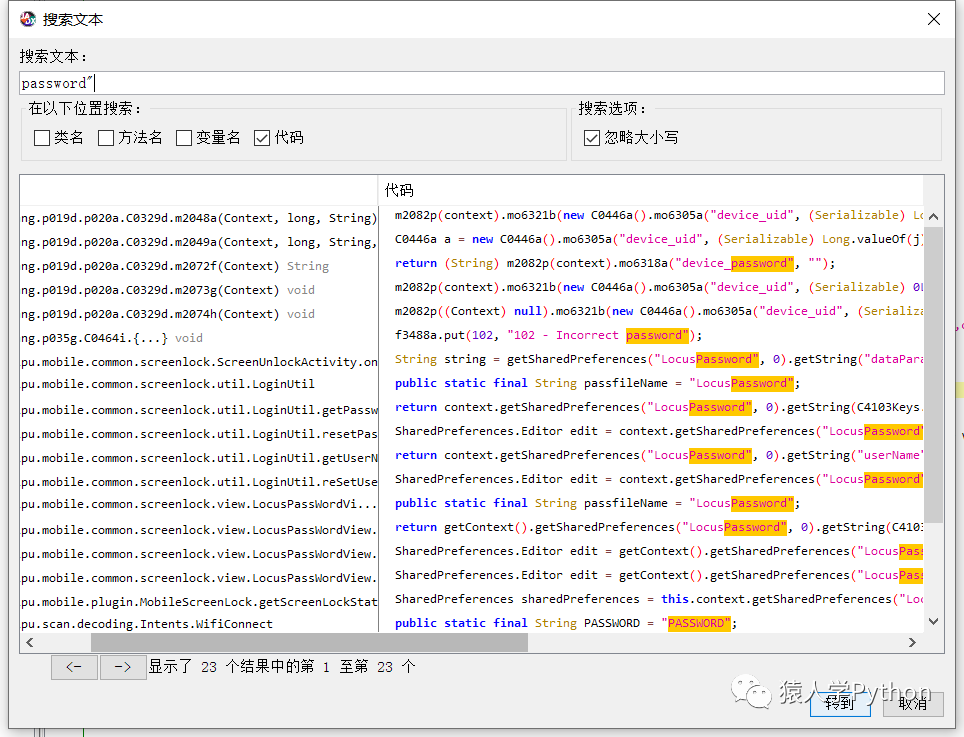
Task: Go to next results page with -> button
Action: [122, 667]
